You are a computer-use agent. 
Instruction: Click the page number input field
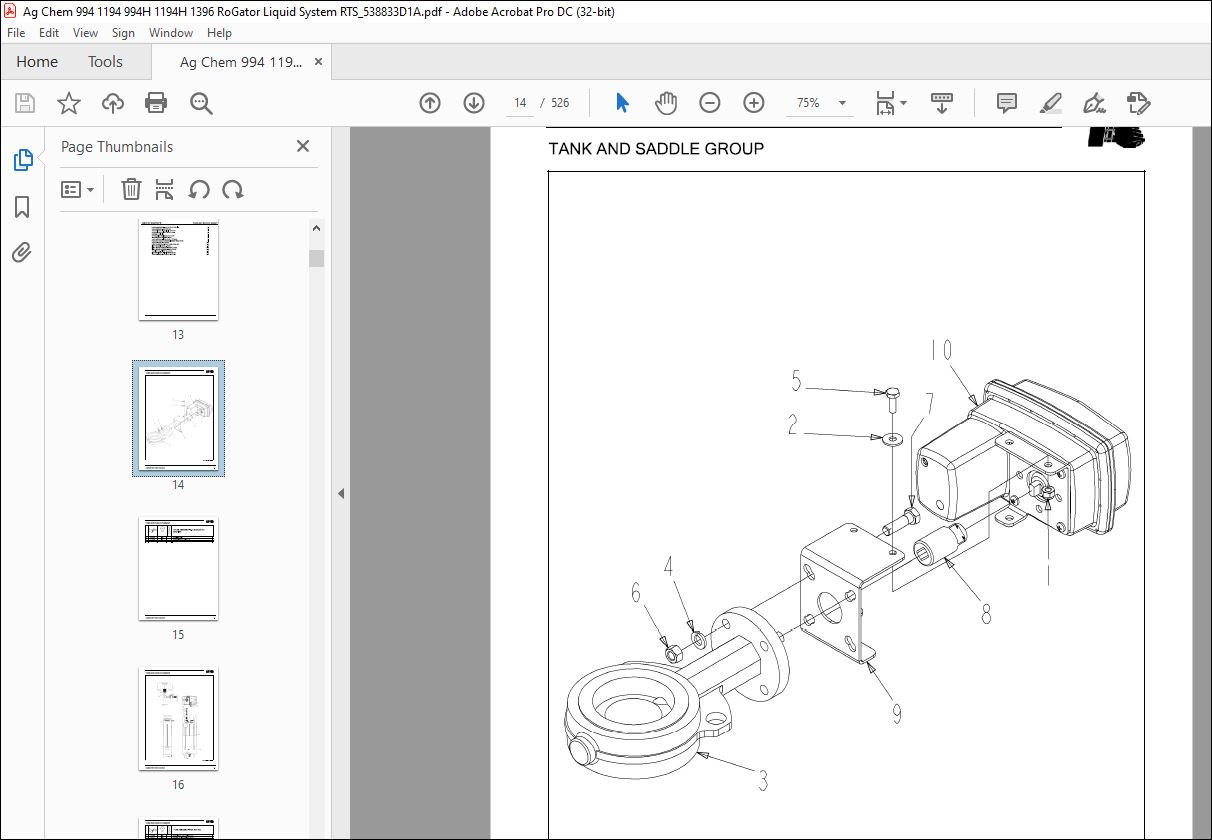pyautogui.click(x=520, y=103)
